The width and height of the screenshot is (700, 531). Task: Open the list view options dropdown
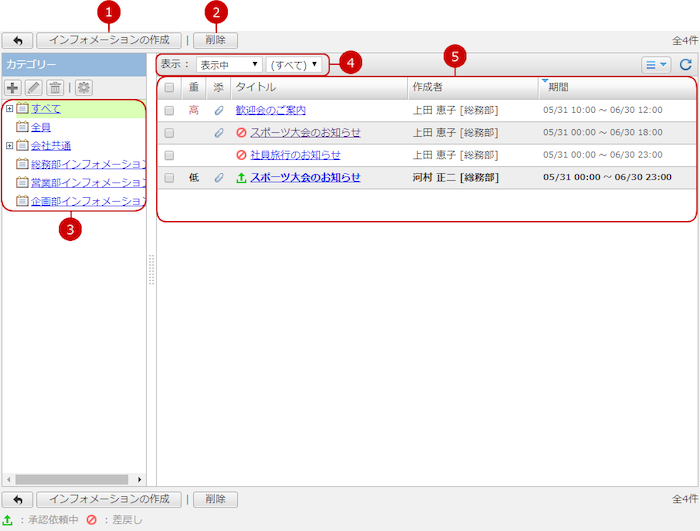coord(656,65)
